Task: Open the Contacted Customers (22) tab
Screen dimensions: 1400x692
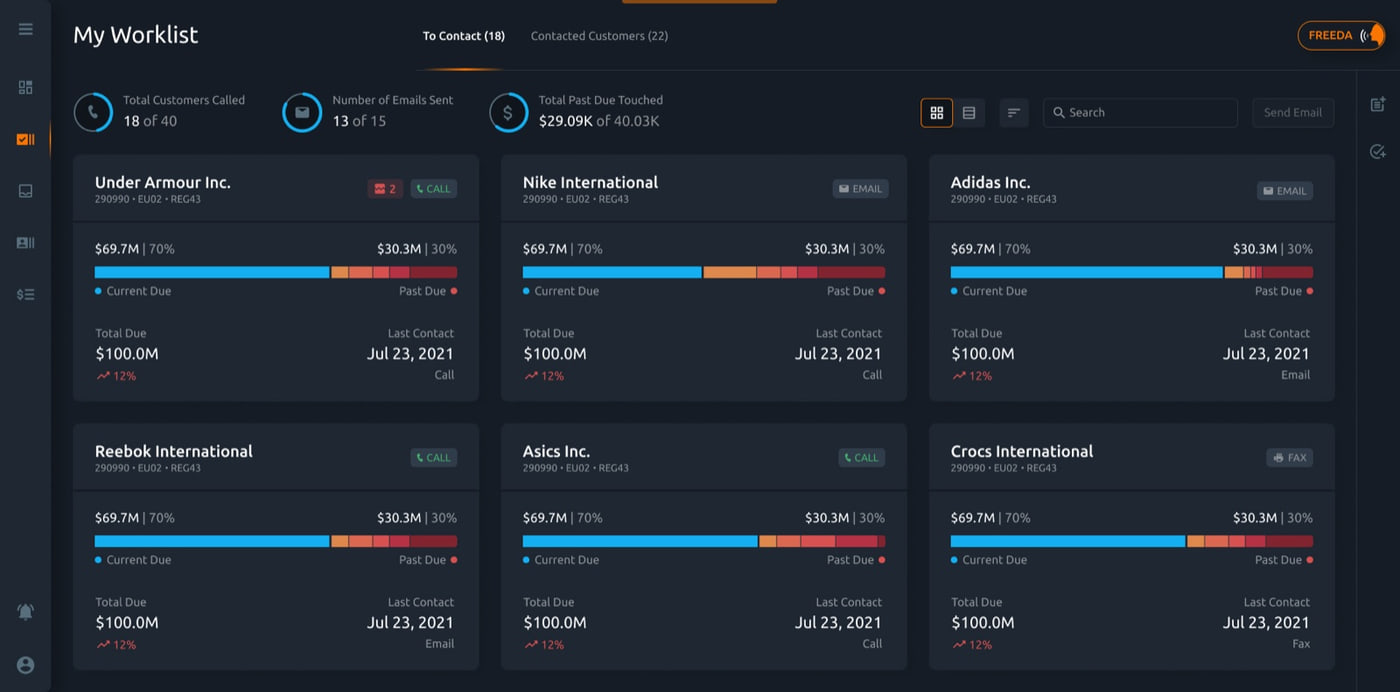Action: coord(599,36)
